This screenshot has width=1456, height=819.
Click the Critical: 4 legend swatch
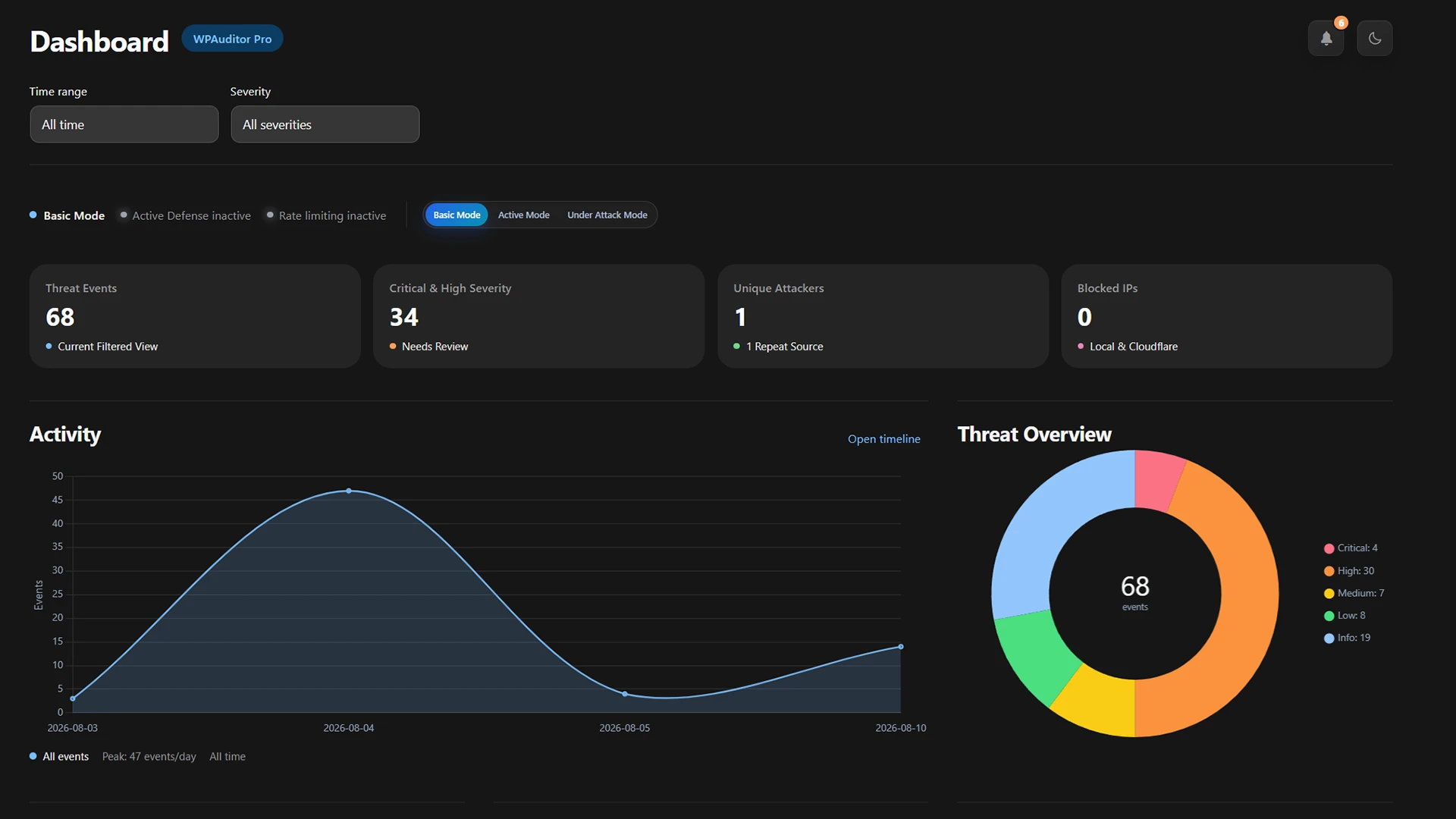[x=1329, y=548]
